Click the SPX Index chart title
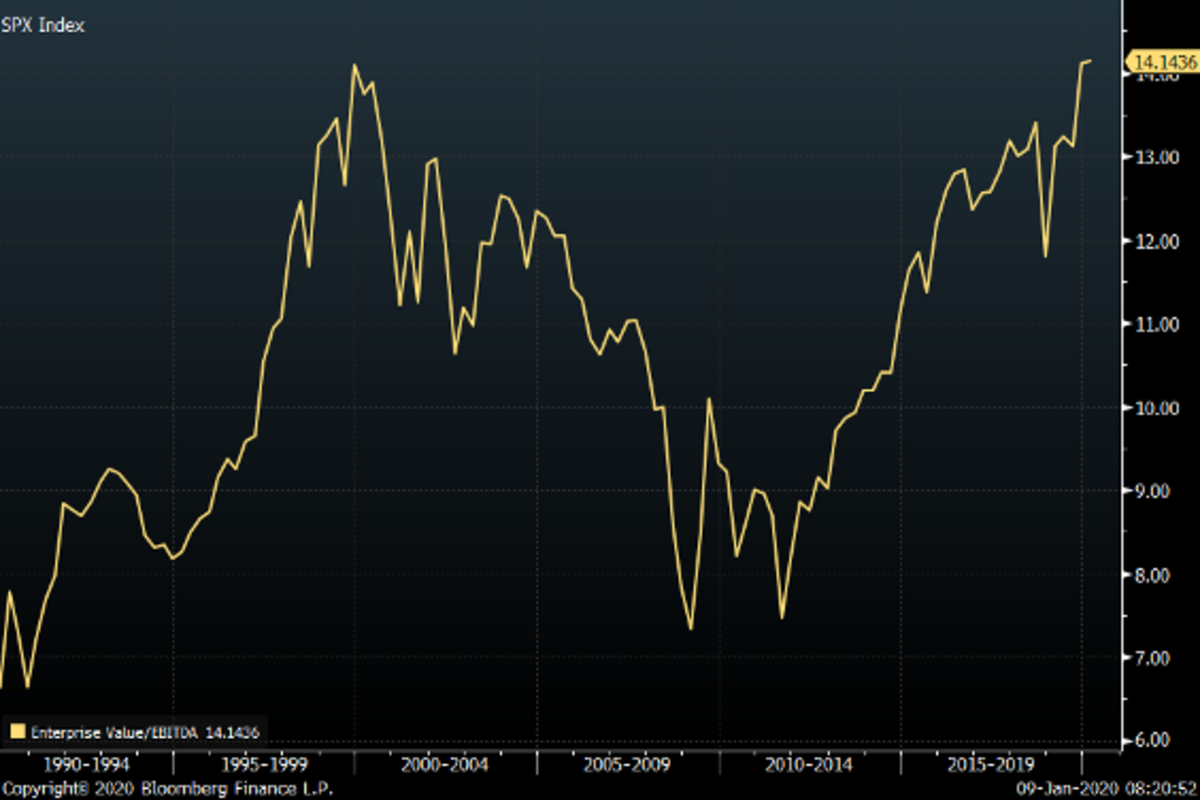 pyautogui.click(x=43, y=26)
